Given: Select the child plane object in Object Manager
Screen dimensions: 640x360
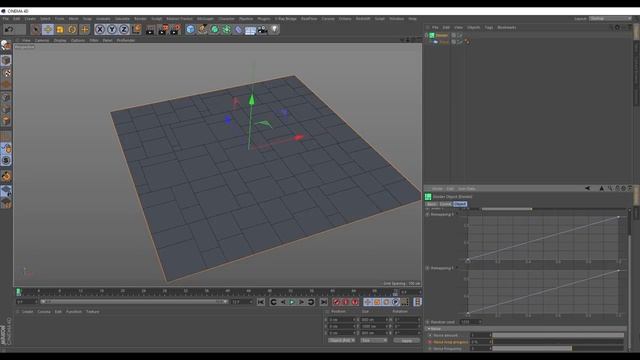Looking at the screenshot, I should (x=444, y=42).
